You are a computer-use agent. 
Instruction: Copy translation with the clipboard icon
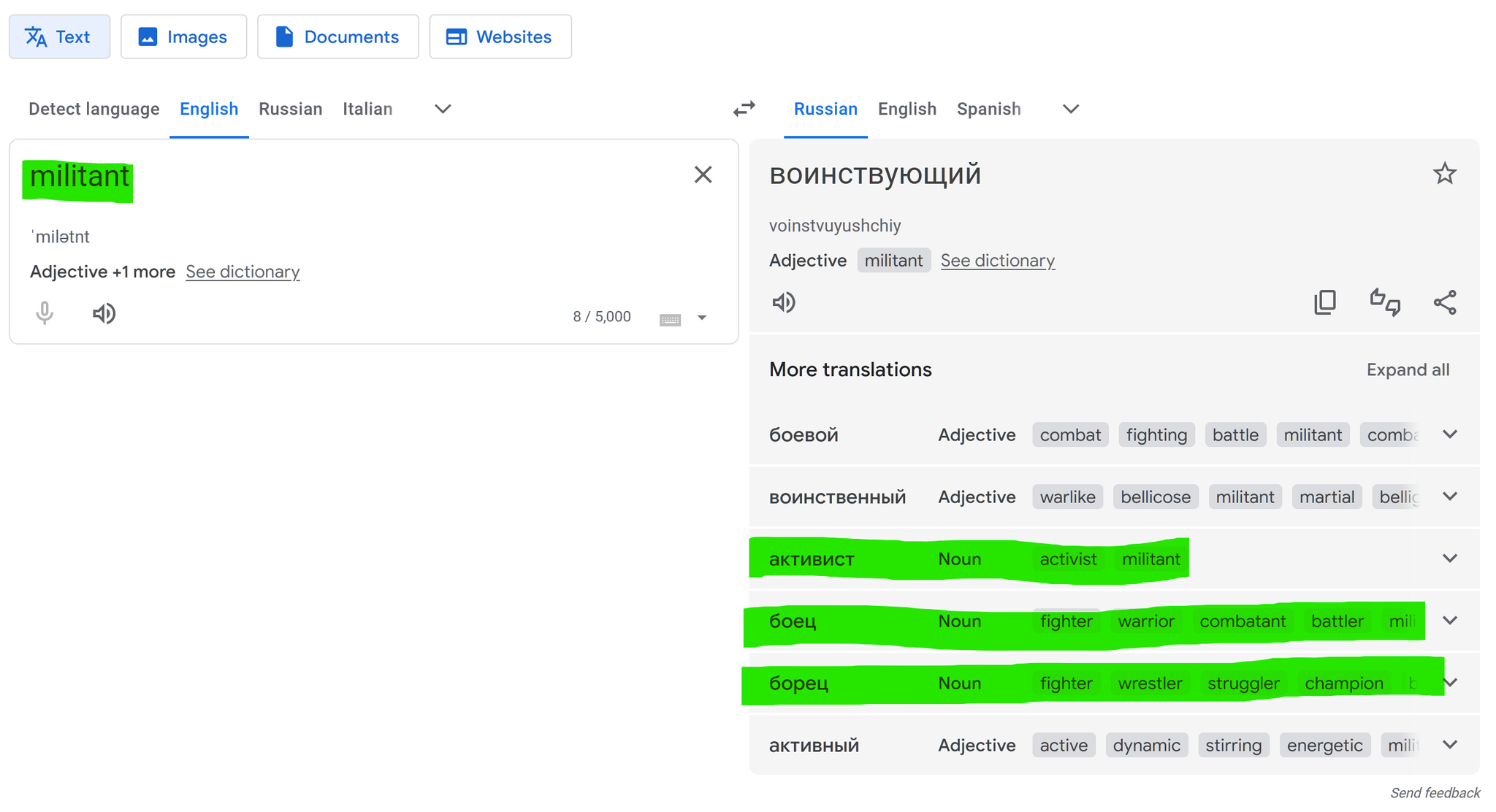tap(1324, 302)
